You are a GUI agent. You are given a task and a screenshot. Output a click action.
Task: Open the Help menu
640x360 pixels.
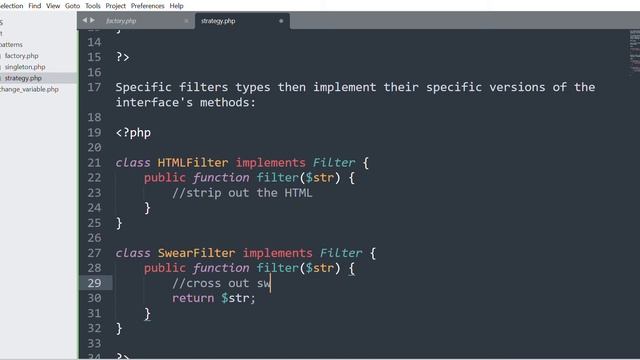click(x=176, y=6)
